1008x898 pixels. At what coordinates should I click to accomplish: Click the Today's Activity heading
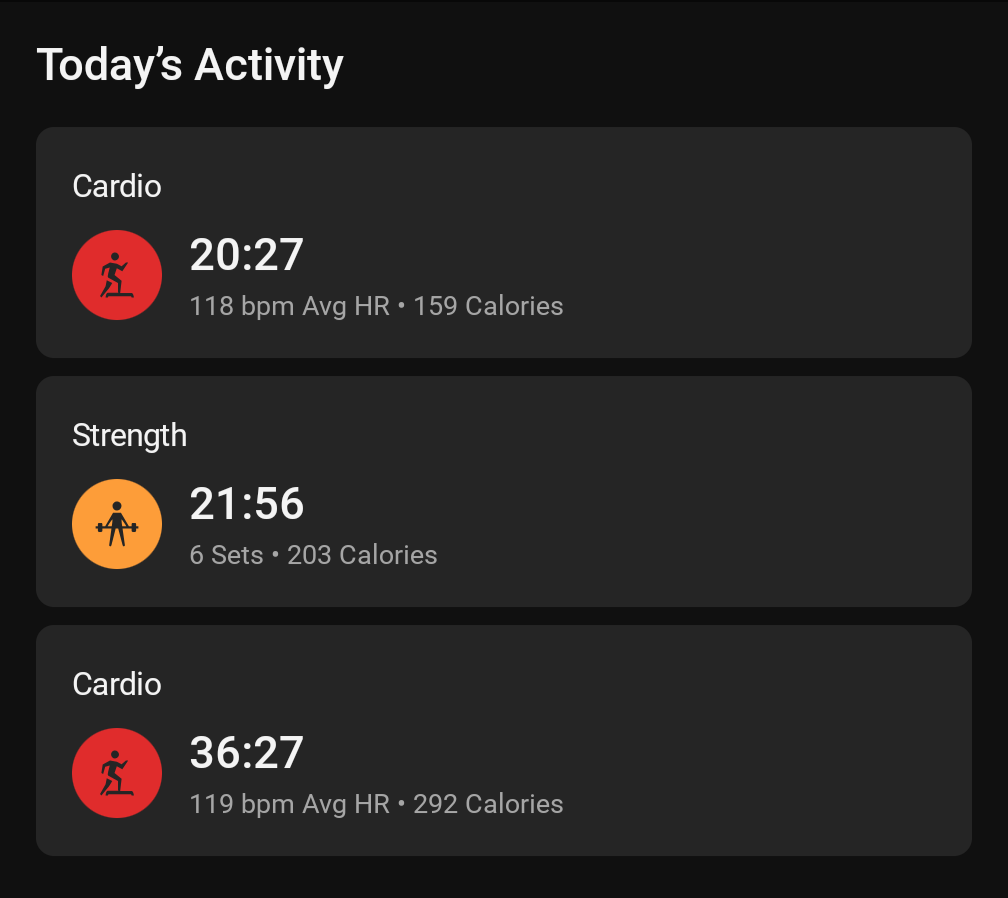click(190, 65)
